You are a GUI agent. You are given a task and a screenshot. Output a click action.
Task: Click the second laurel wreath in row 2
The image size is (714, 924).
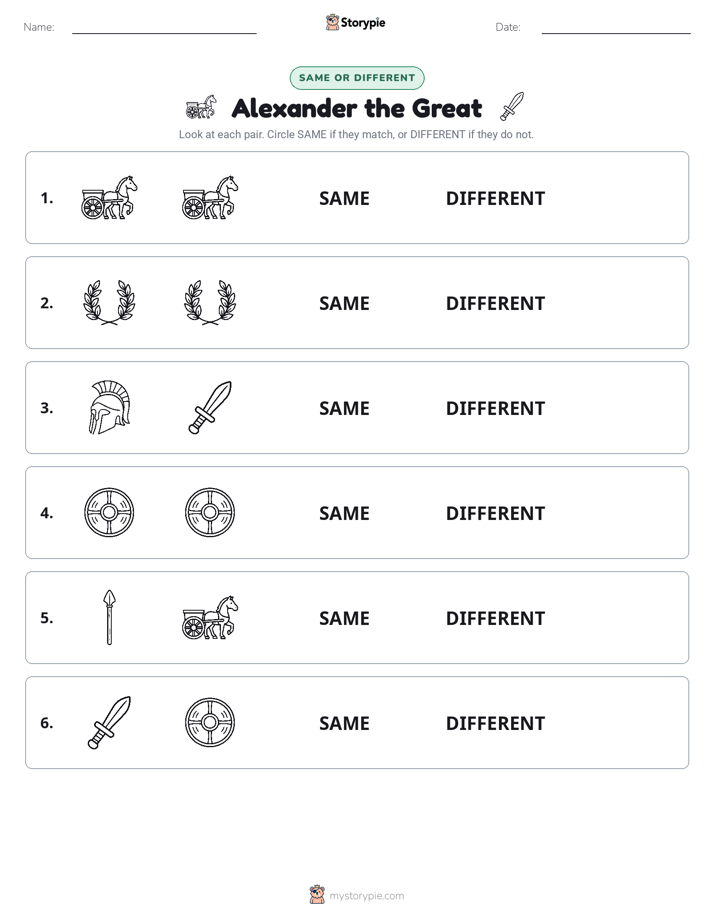(x=210, y=302)
